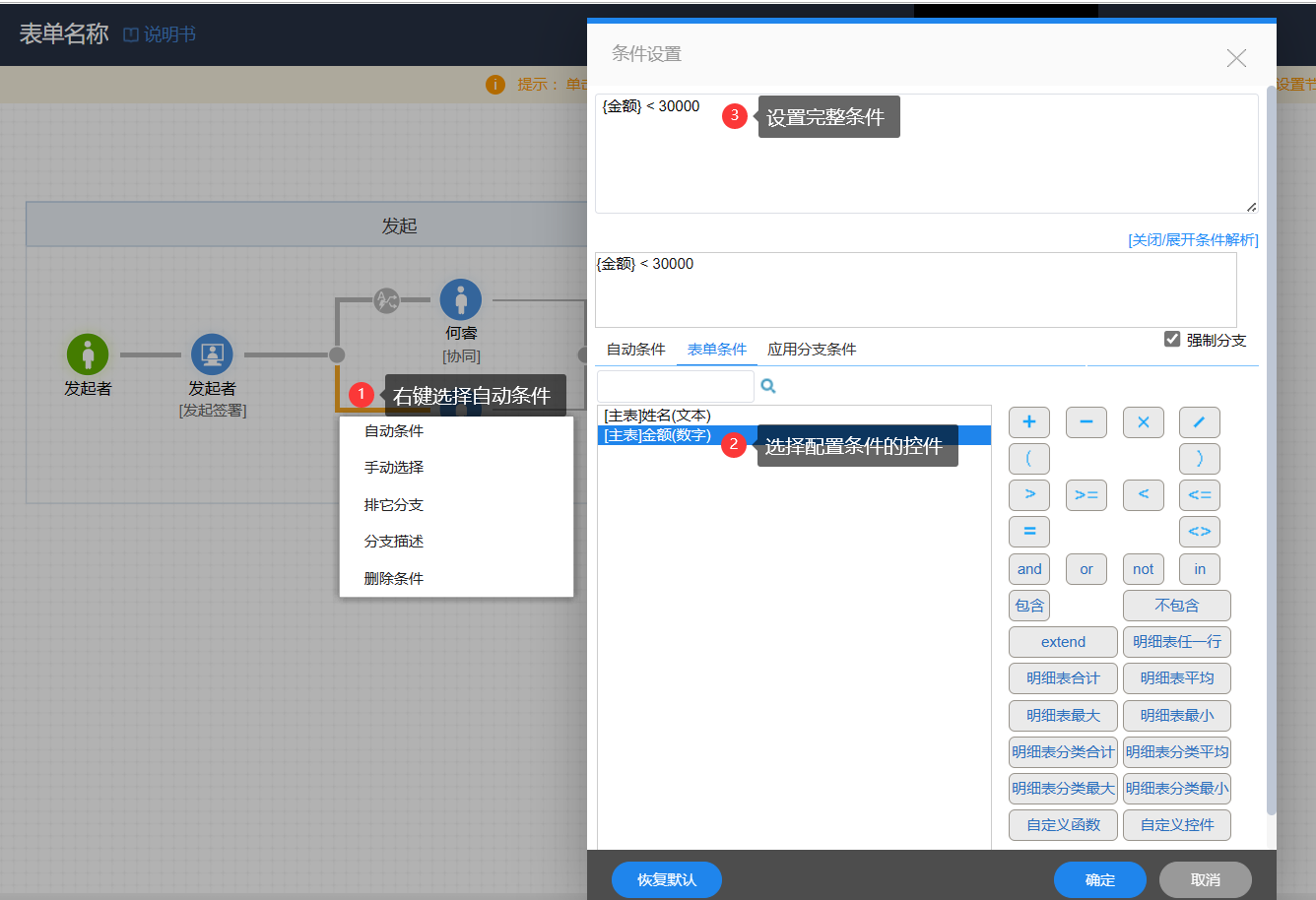
Task: Confirm with the 确定 button
Action: 1100,880
